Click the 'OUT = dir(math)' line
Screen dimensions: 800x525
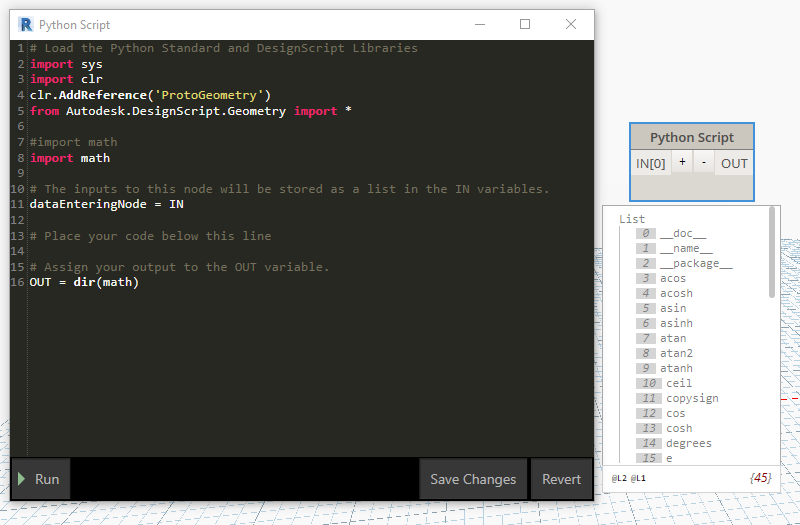(84, 282)
